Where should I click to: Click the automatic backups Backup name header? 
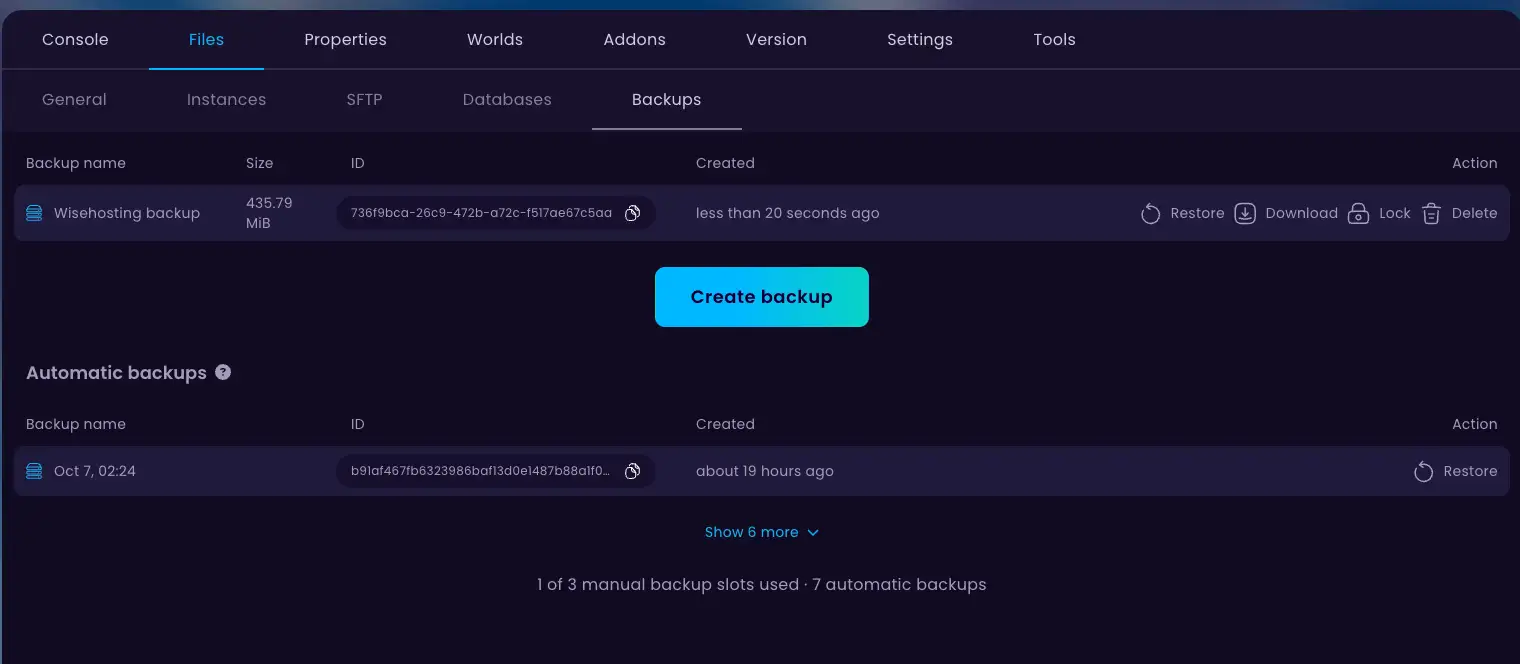(x=76, y=424)
